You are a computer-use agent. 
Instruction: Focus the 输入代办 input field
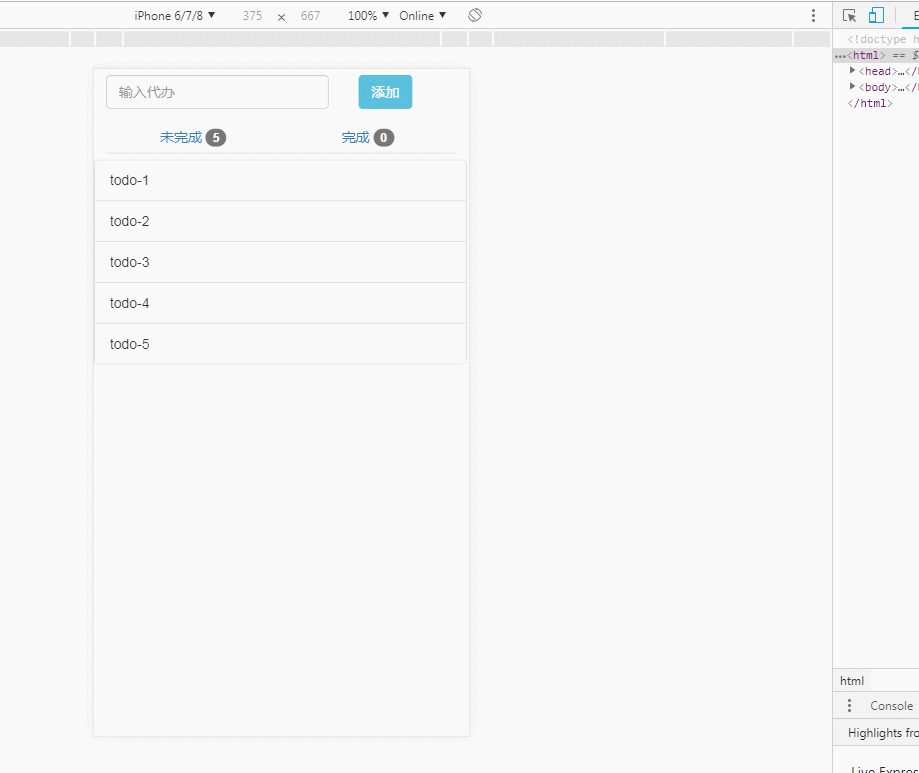pyautogui.click(x=217, y=92)
